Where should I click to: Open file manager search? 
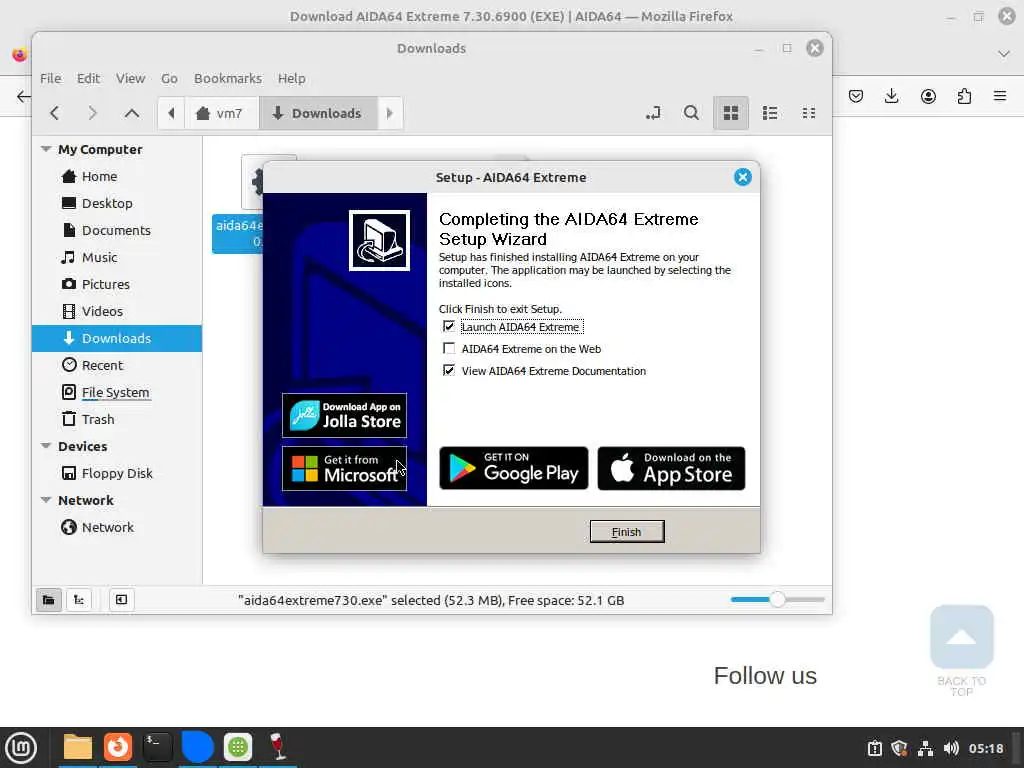click(x=691, y=113)
